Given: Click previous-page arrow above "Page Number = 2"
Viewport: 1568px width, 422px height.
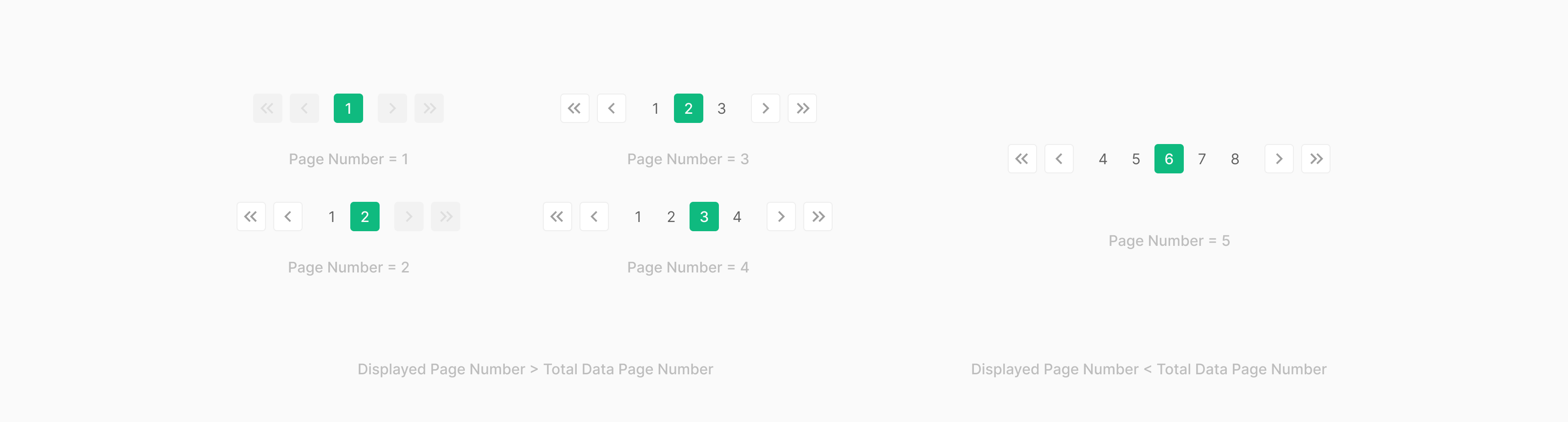Looking at the screenshot, I should pyautogui.click(x=288, y=217).
